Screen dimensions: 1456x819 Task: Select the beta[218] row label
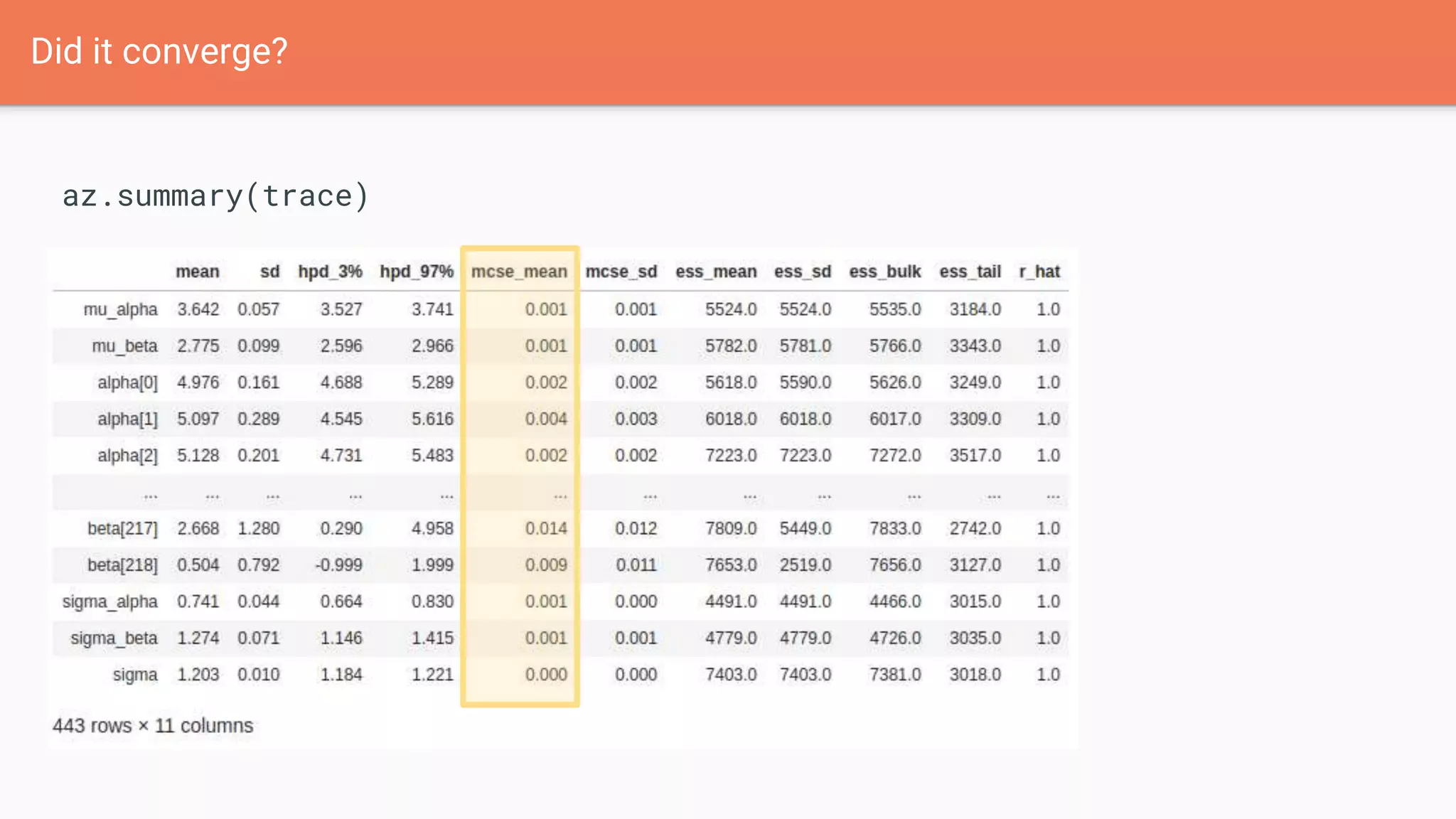click(x=124, y=564)
